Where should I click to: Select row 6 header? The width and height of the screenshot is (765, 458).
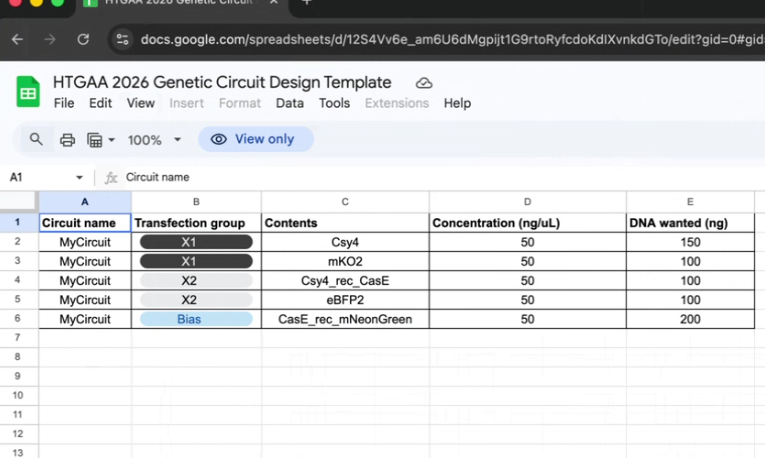pos(18,319)
